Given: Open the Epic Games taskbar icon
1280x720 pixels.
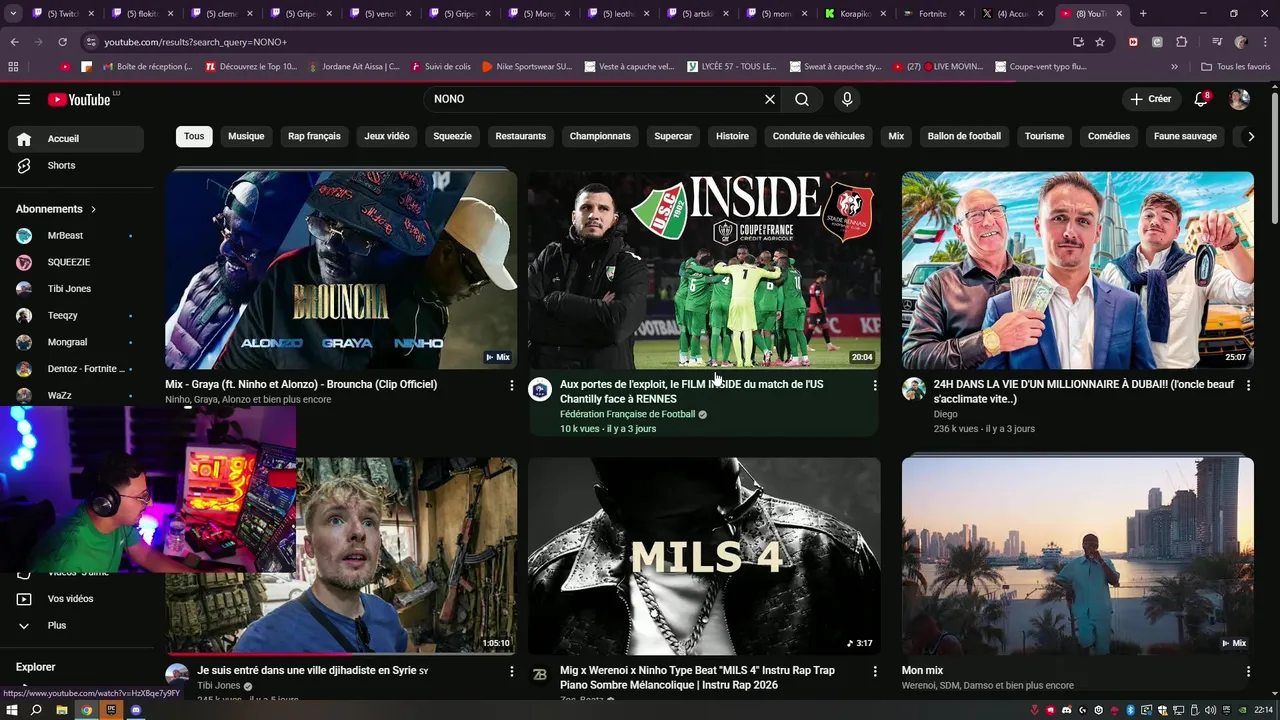Looking at the screenshot, I should coord(111,710).
